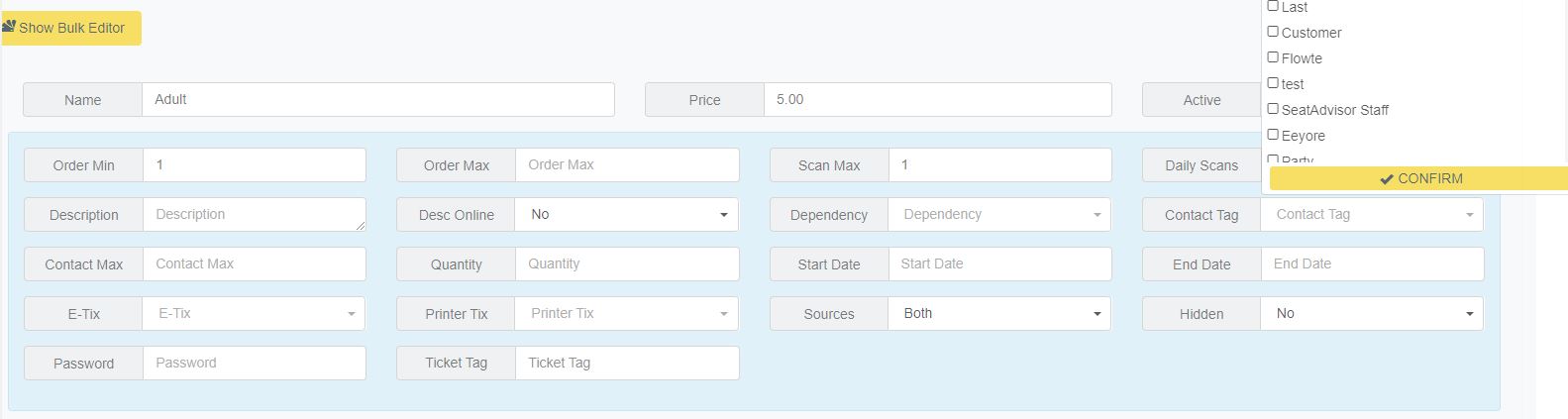Check the Customer checkbox
The height and width of the screenshot is (419, 1568).
pyautogui.click(x=1273, y=32)
